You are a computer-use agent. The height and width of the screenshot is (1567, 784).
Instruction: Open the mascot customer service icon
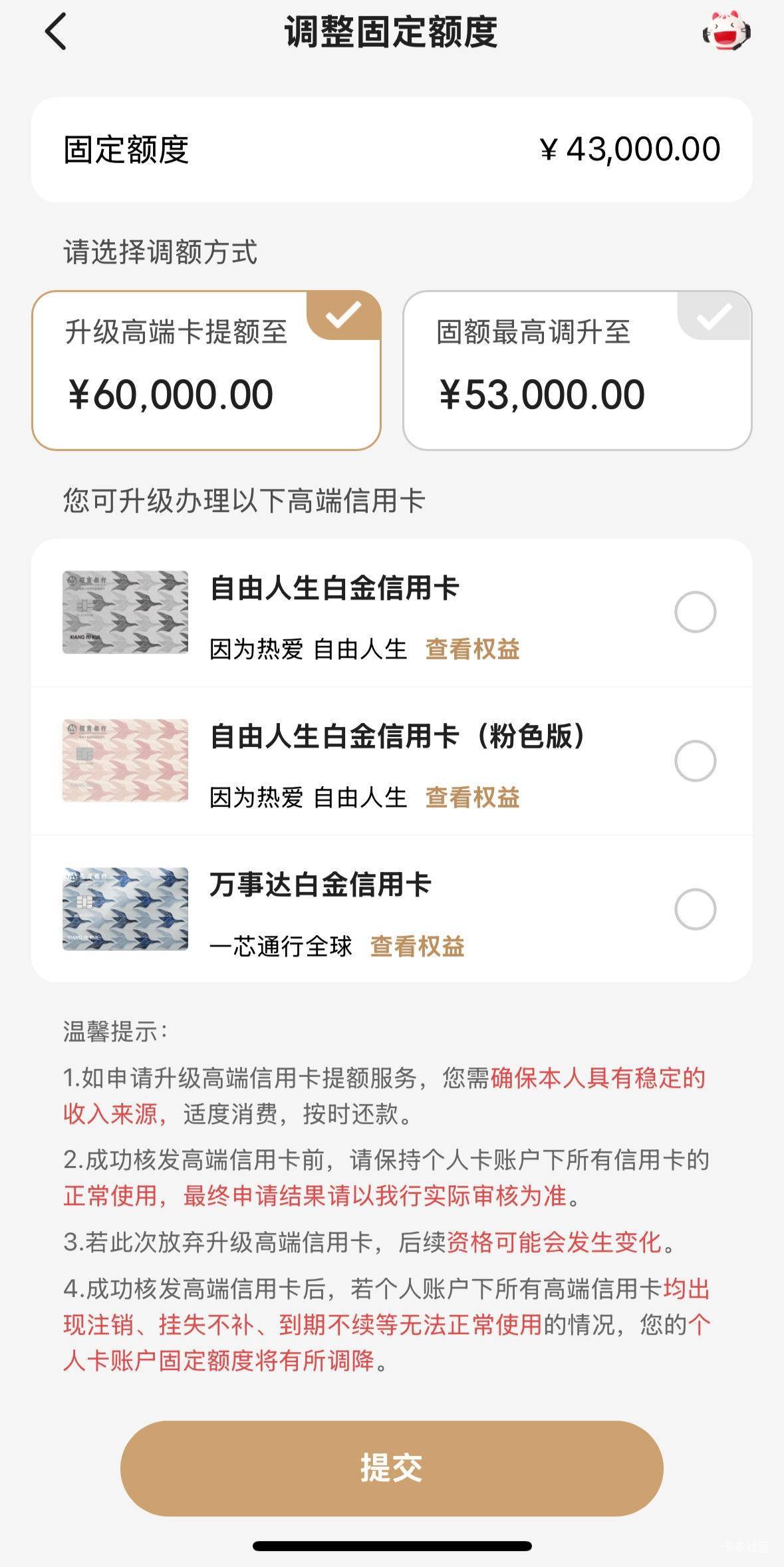point(726,33)
